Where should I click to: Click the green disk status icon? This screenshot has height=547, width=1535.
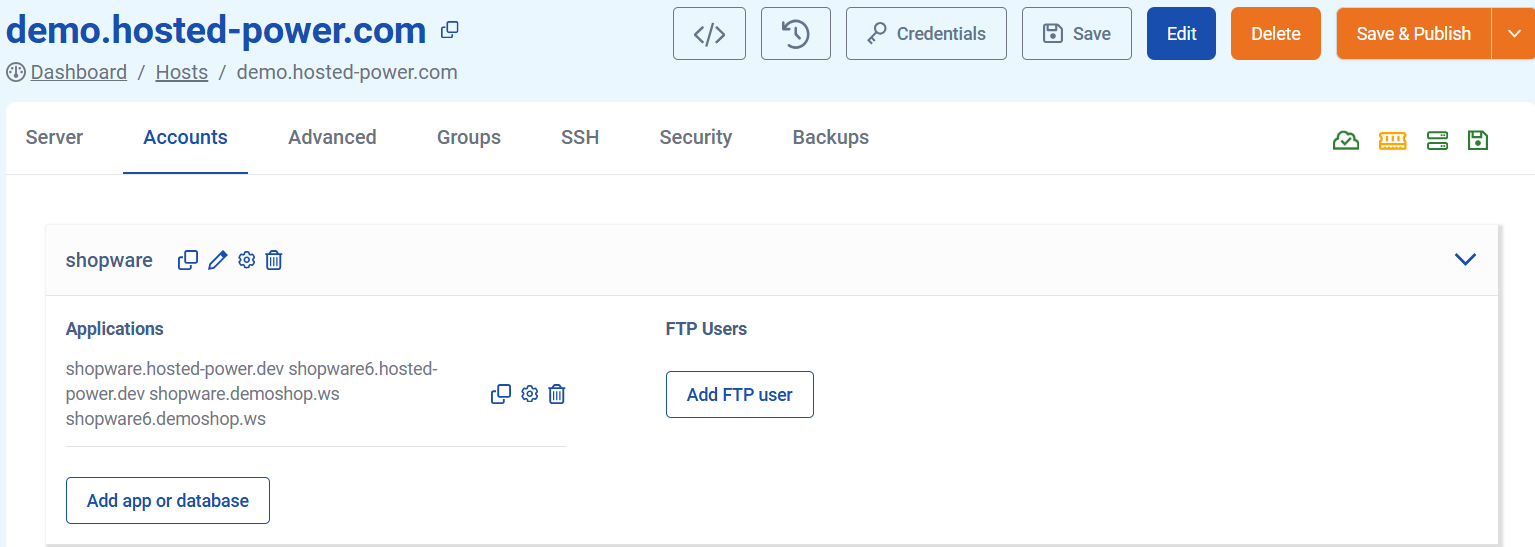click(x=1478, y=141)
